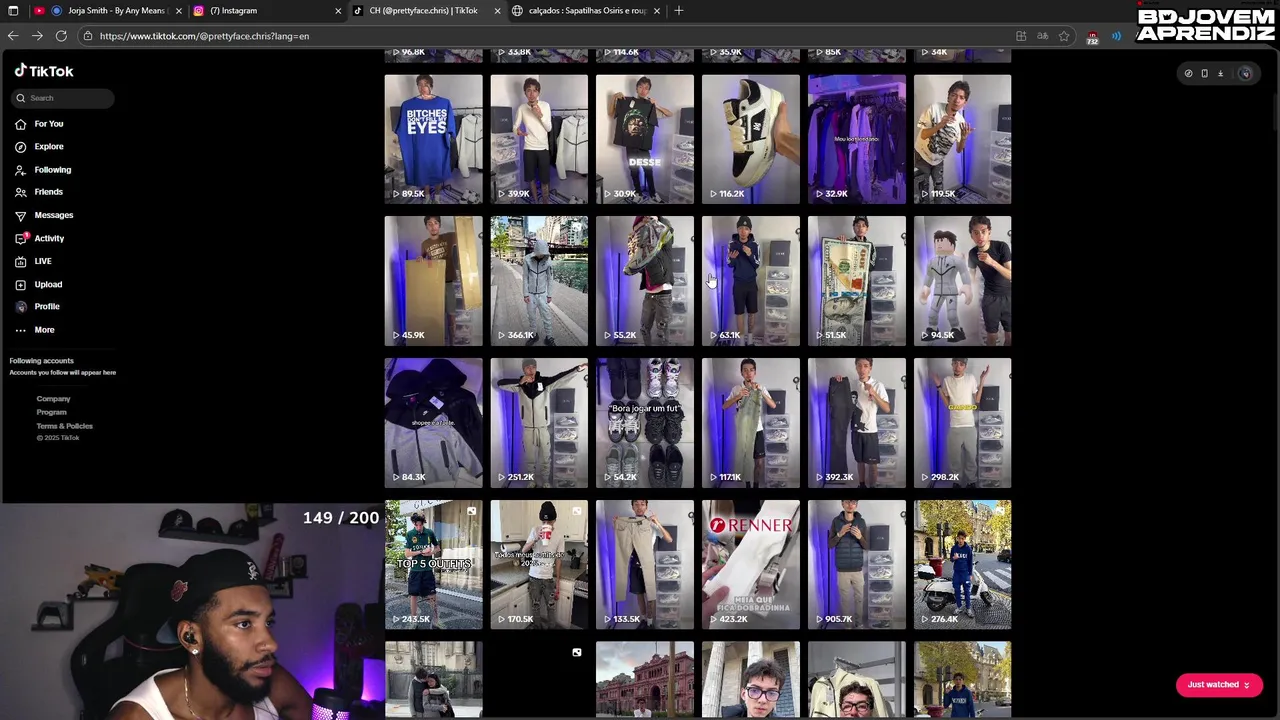The height and width of the screenshot is (720, 1280).
Task: Click TikTok mobile app icon top-right
Action: click(1204, 73)
